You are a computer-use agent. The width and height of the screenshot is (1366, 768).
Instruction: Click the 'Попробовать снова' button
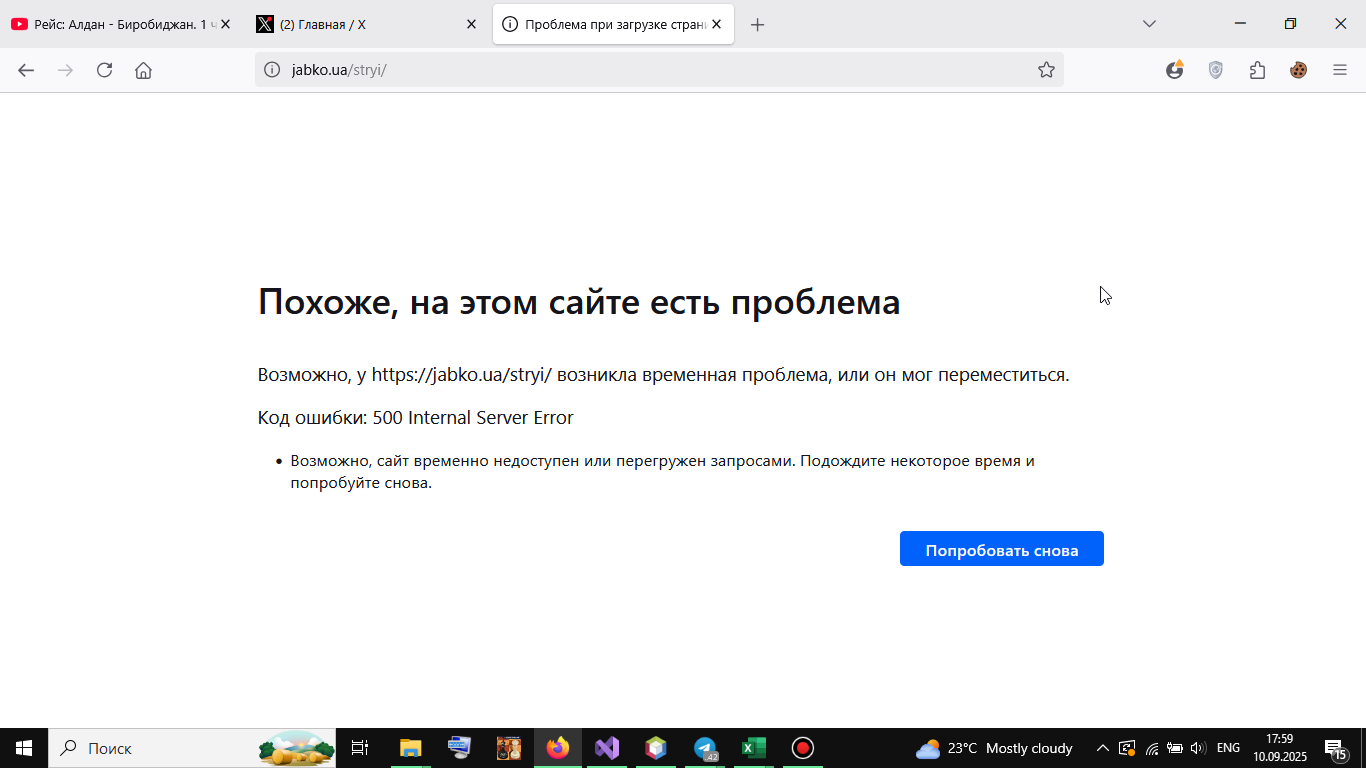click(x=1001, y=549)
